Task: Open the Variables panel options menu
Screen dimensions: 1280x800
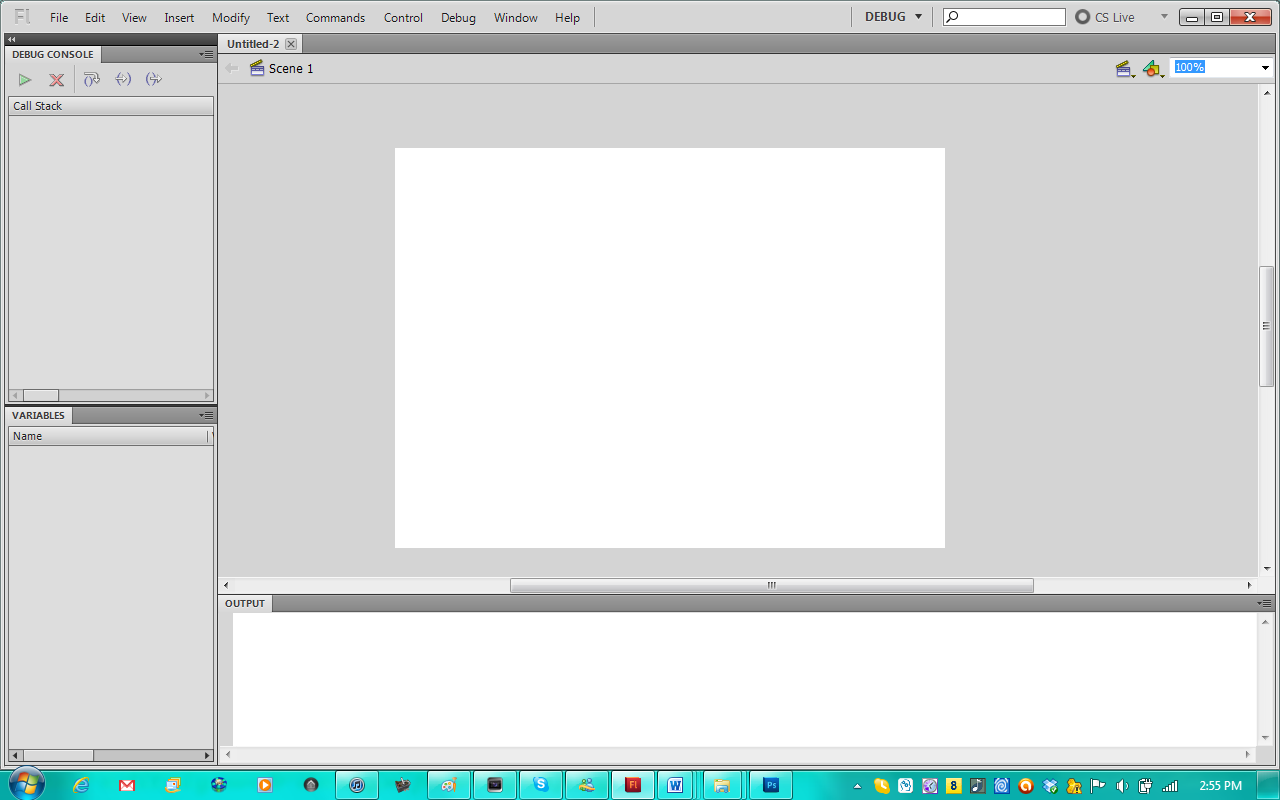Action: click(x=206, y=415)
